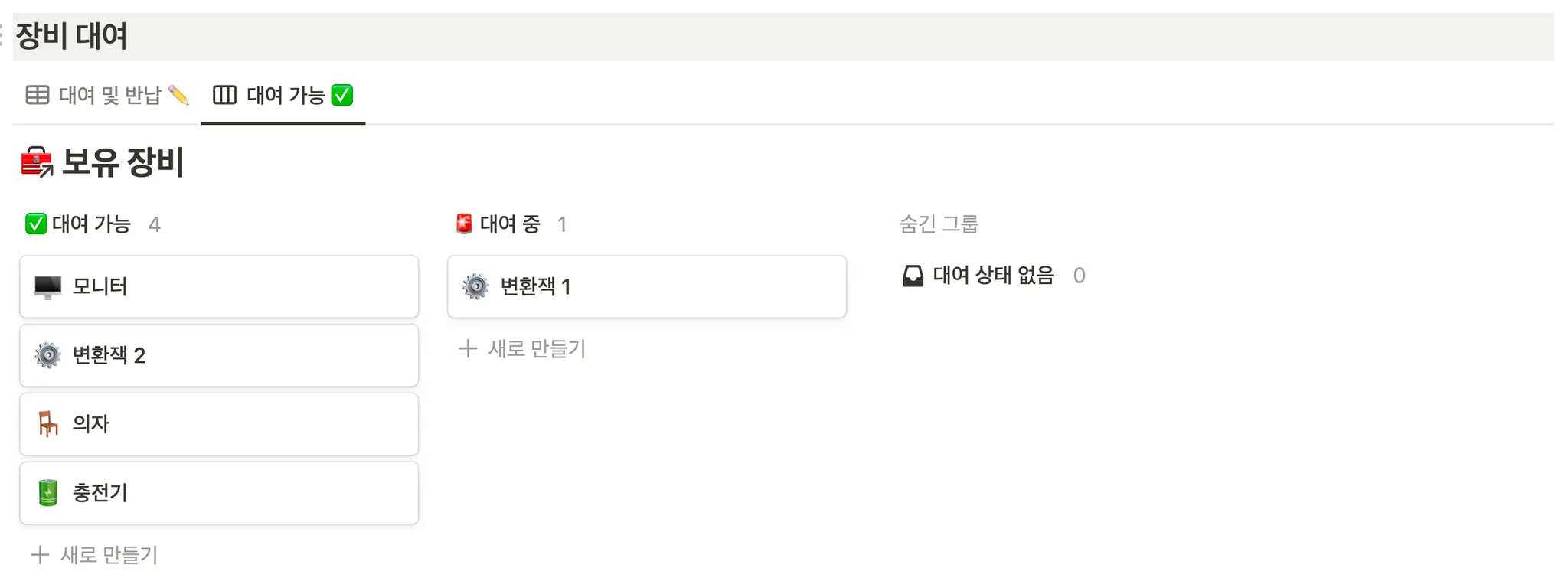Open the 충전기 card
The width and height of the screenshot is (1568, 581).
tap(219, 493)
